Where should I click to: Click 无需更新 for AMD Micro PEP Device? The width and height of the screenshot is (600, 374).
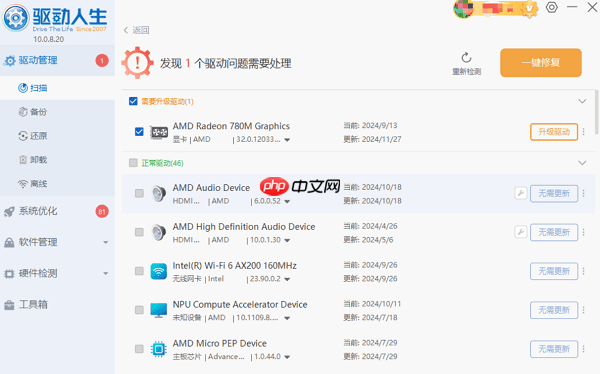[554, 349]
